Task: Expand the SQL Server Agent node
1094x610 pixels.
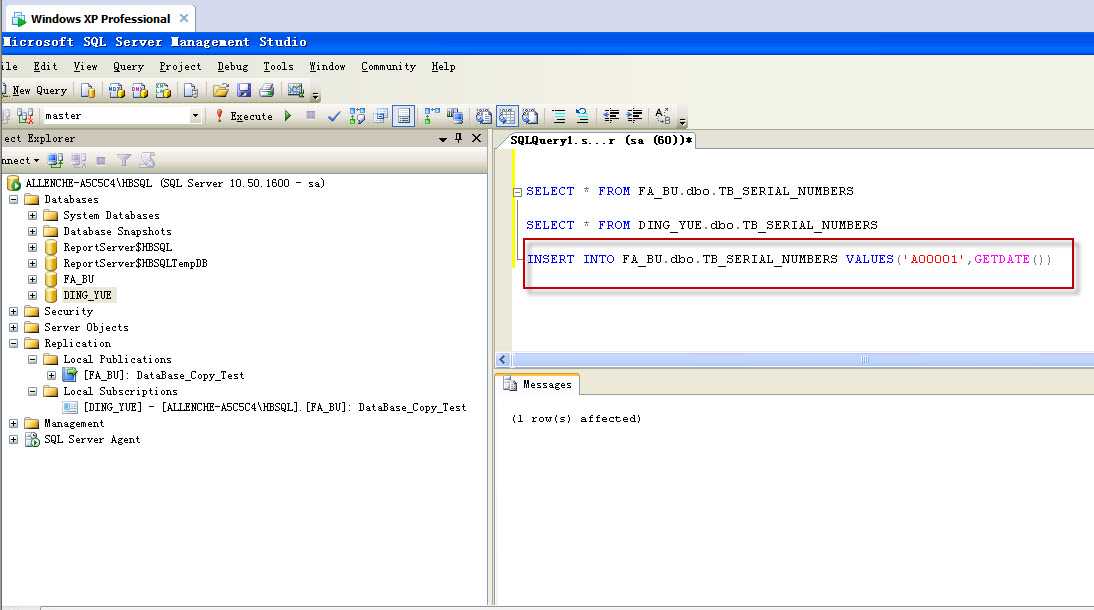Action: [13, 440]
